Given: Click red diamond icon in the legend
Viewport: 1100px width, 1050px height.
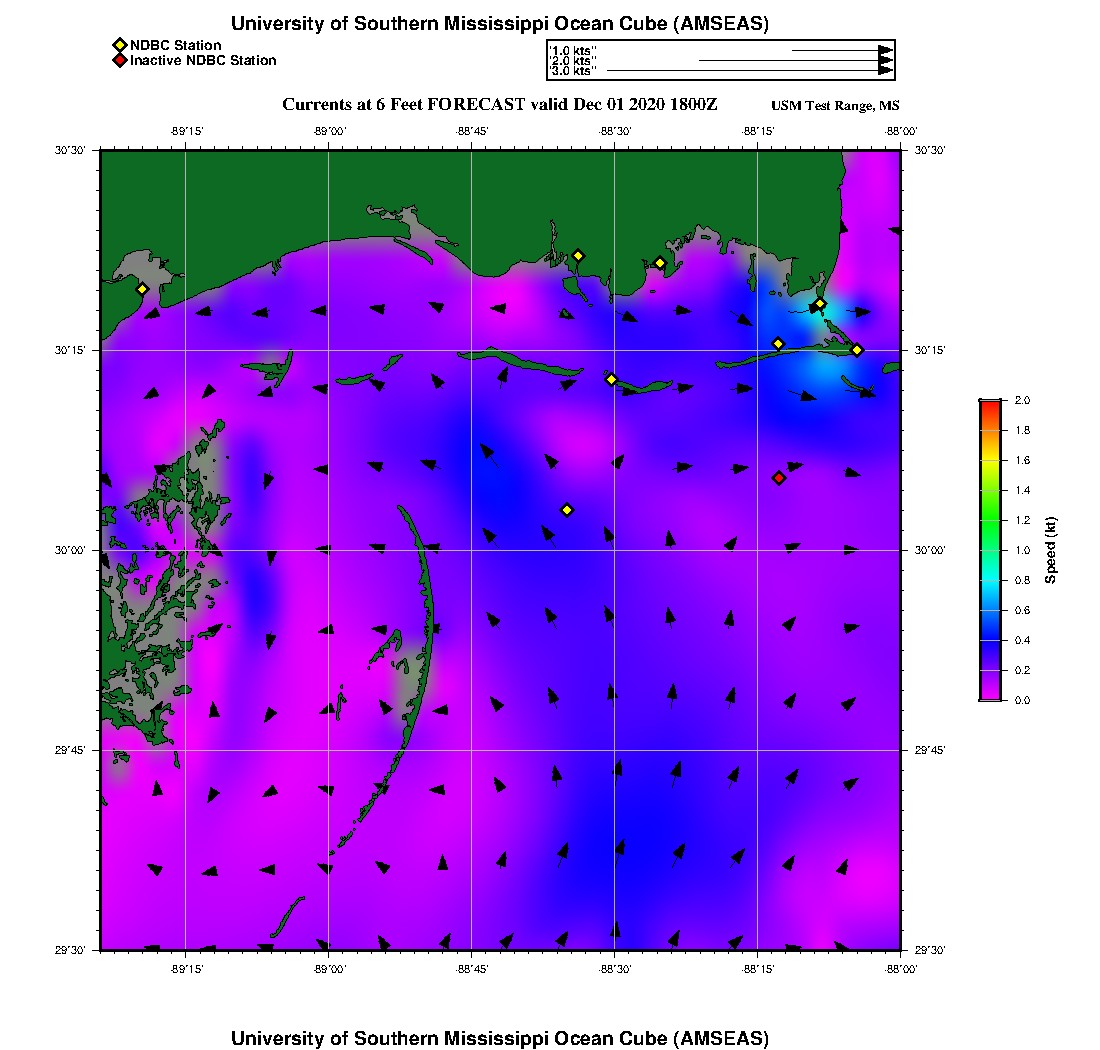Looking at the screenshot, I should [119, 61].
